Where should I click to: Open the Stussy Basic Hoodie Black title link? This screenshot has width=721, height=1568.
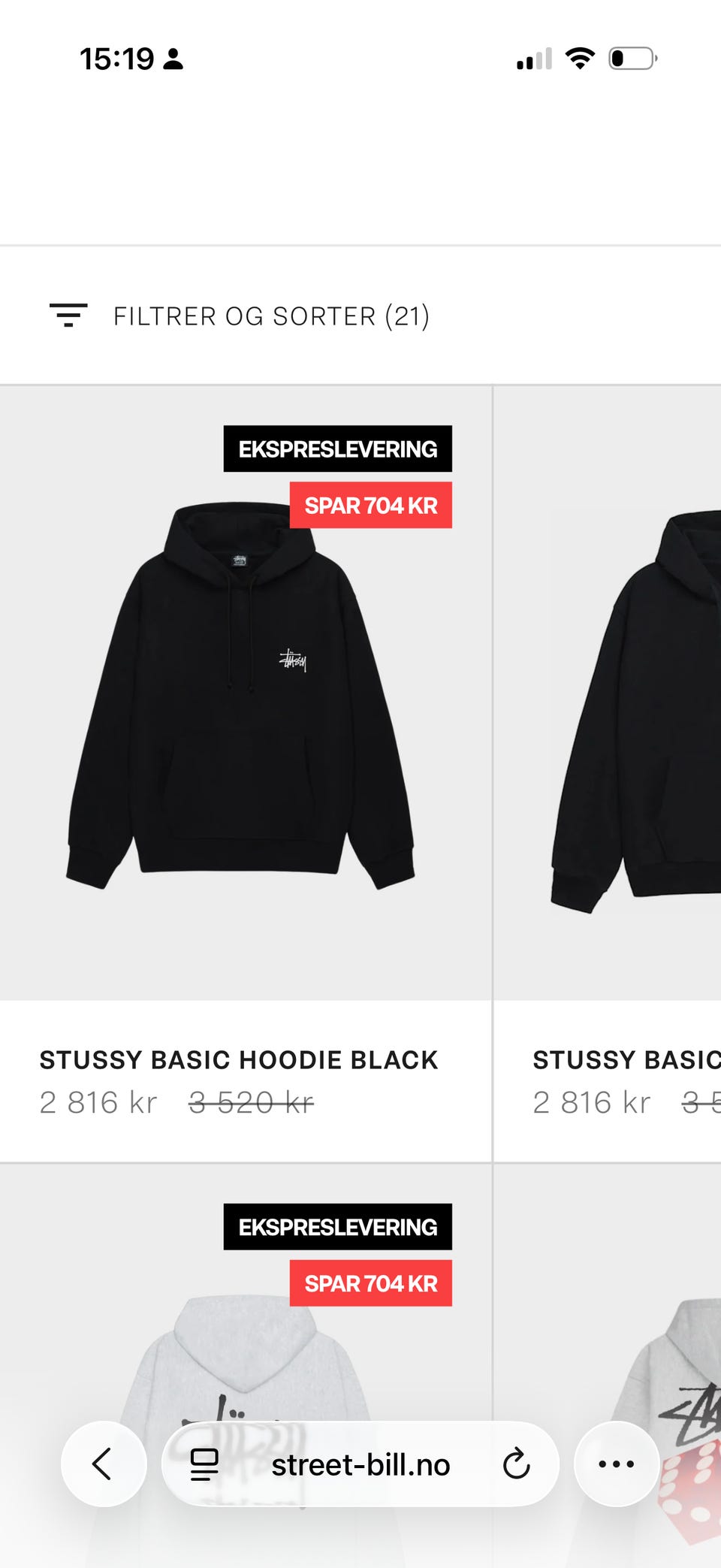[x=239, y=1059]
